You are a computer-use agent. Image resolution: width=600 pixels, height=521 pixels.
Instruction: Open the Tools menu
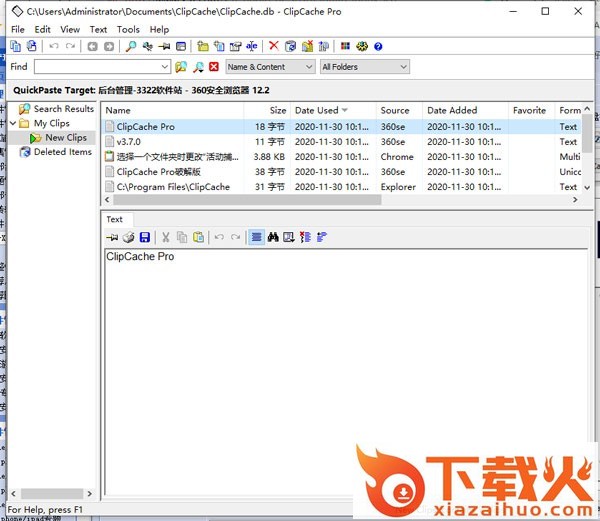[128, 29]
